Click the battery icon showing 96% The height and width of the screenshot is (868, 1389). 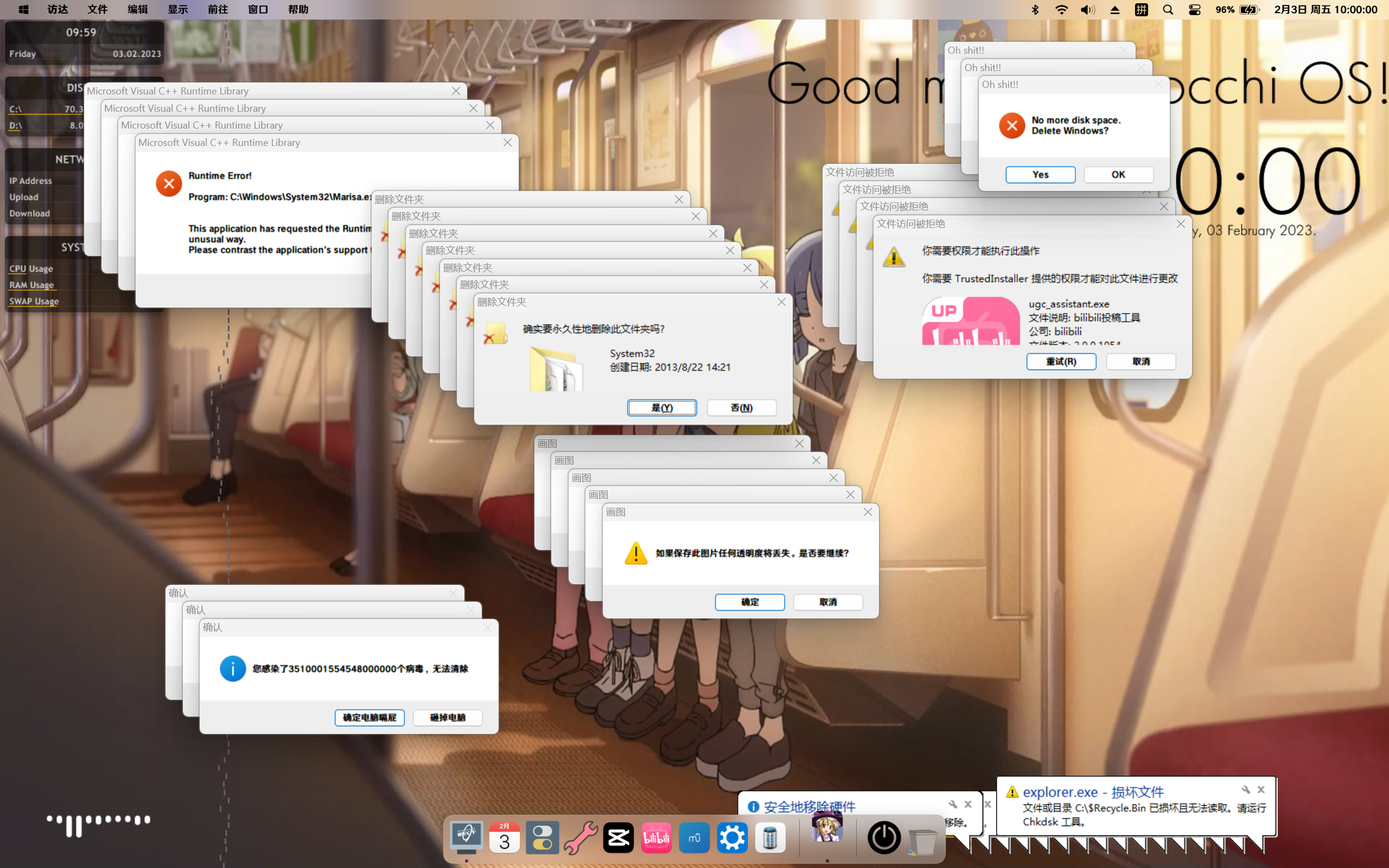[1249, 10]
